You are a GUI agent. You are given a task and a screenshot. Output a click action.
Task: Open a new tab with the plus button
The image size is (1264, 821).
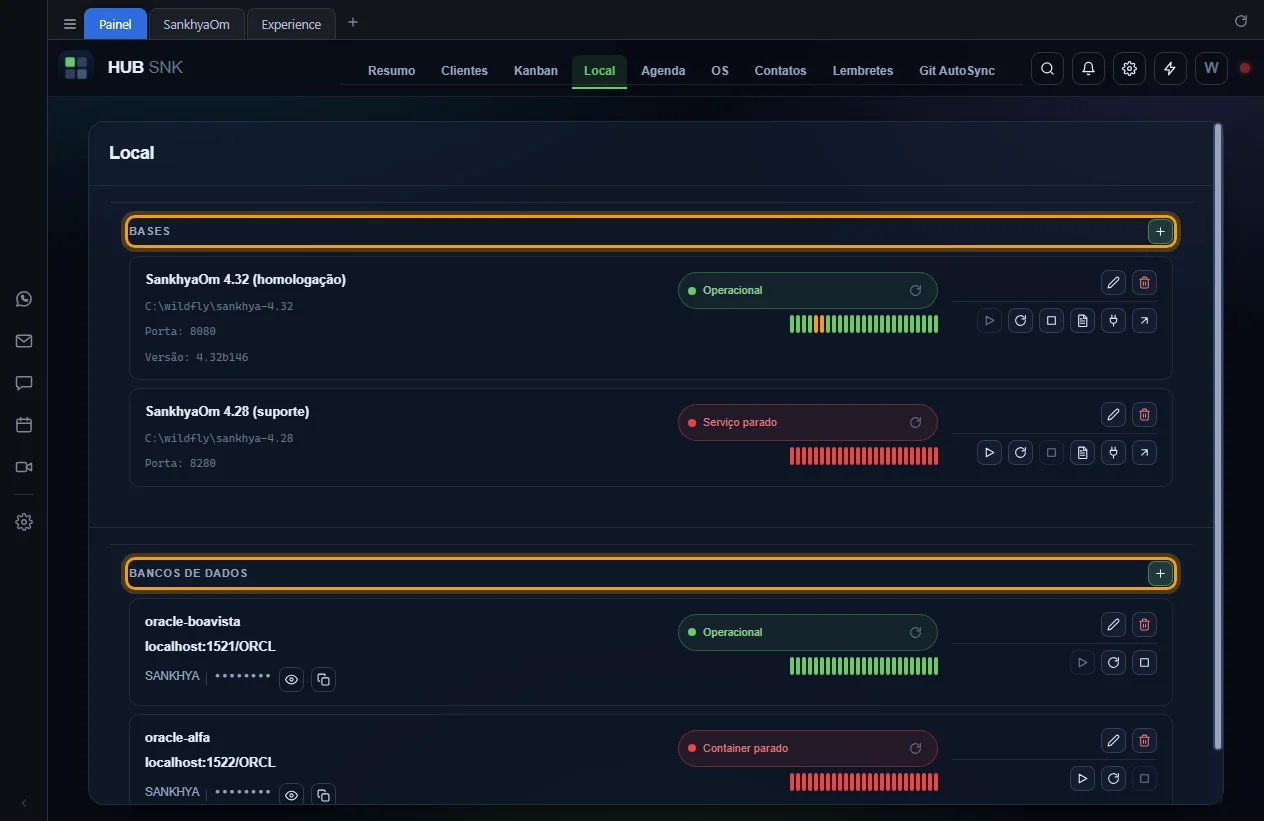(x=352, y=22)
